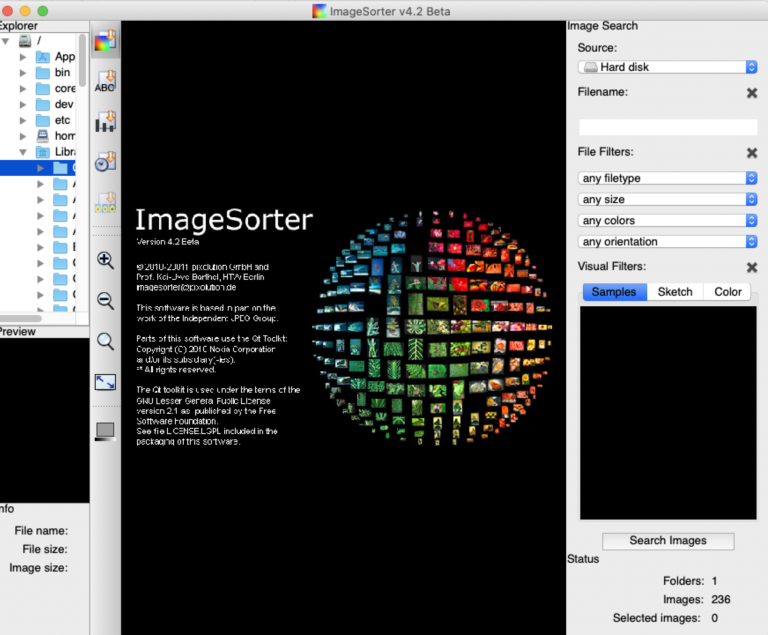Select the root drive '/' item

coord(30,41)
